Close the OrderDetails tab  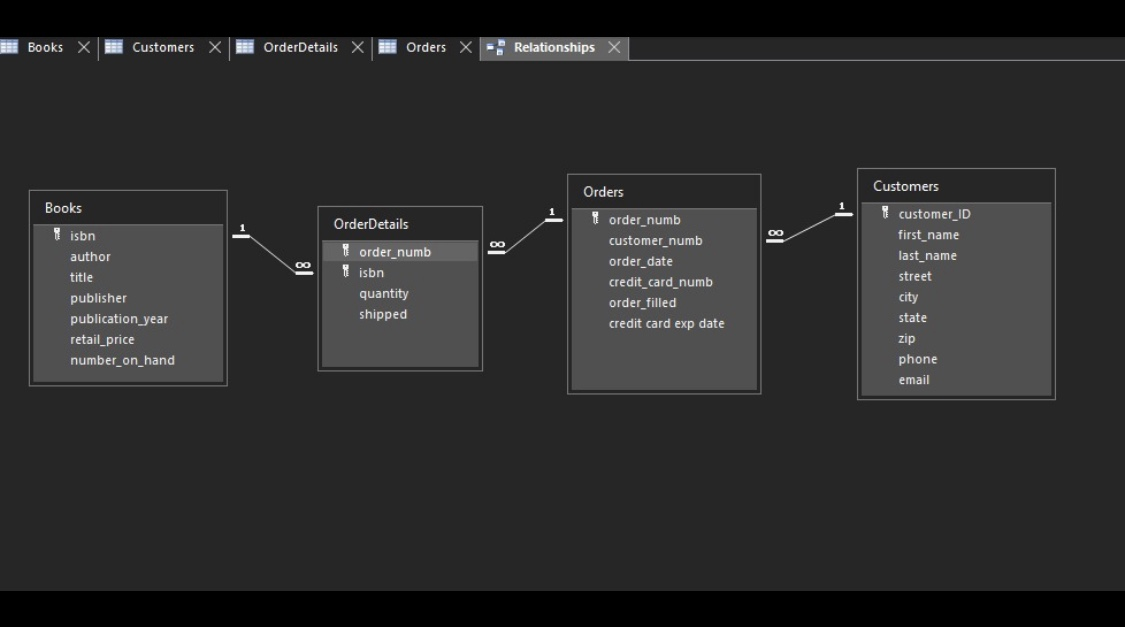pyautogui.click(x=357, y=47)
